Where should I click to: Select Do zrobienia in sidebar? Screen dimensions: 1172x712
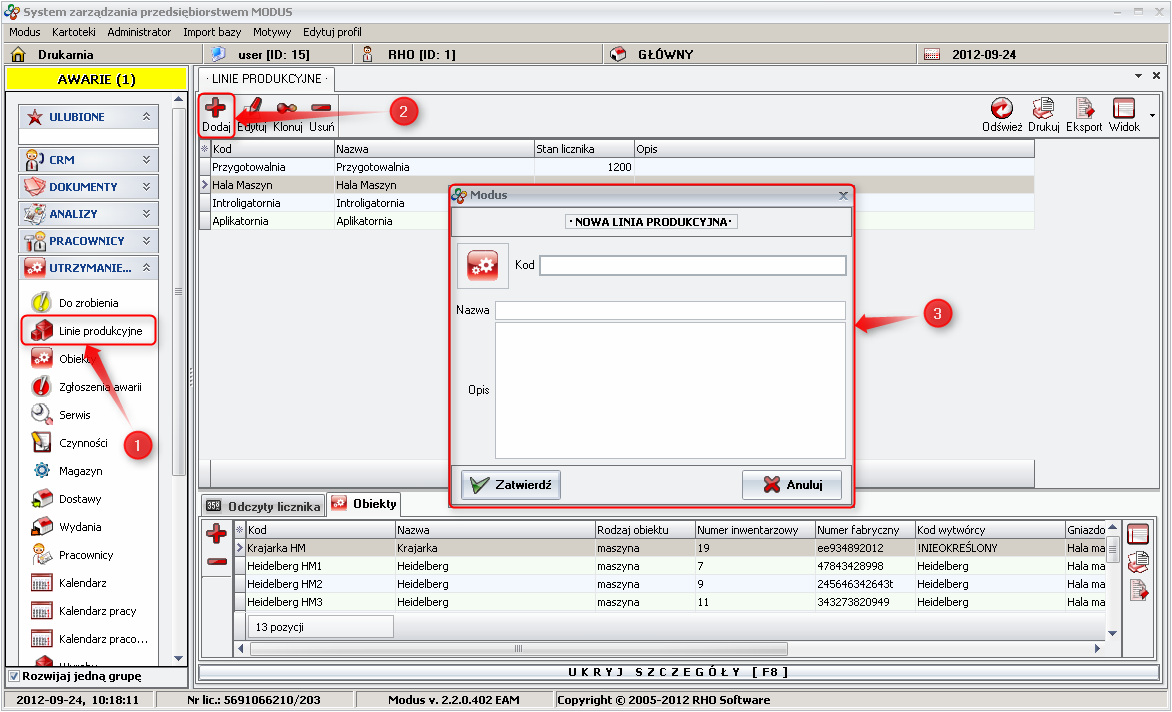tap(88, 303)
